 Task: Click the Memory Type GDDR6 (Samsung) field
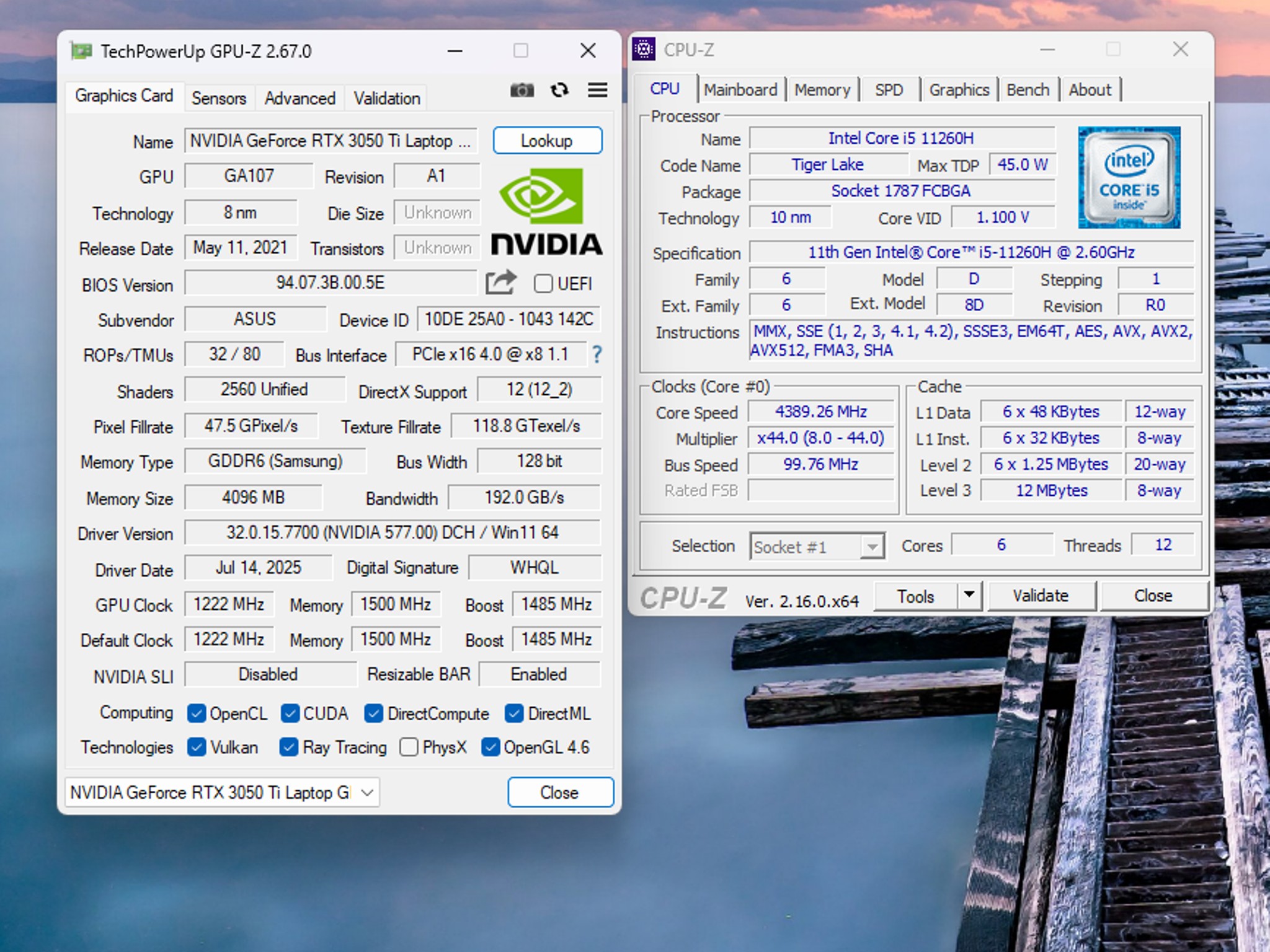pyautogui.click(x=275, y=461)
